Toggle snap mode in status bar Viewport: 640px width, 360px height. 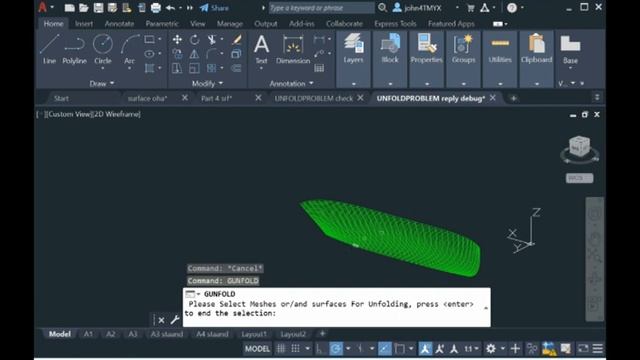click(x=296, y=349)
